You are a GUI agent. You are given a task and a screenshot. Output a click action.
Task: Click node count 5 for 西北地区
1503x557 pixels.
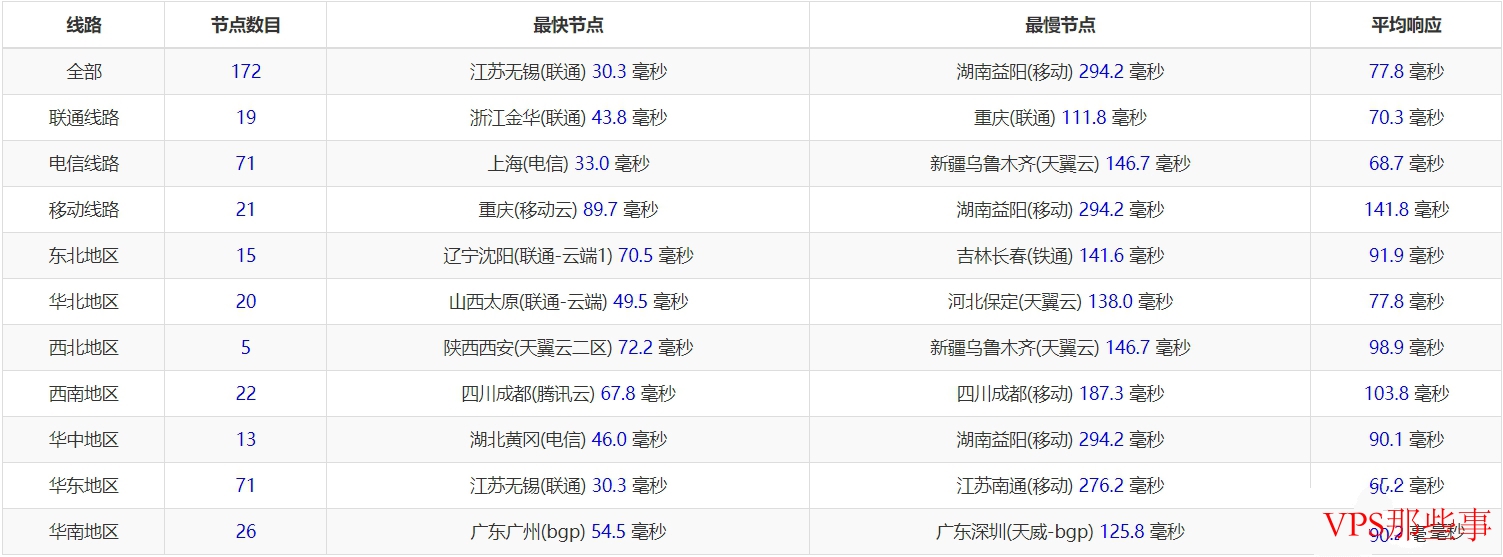pyautogui.click(x=246, y=348)
